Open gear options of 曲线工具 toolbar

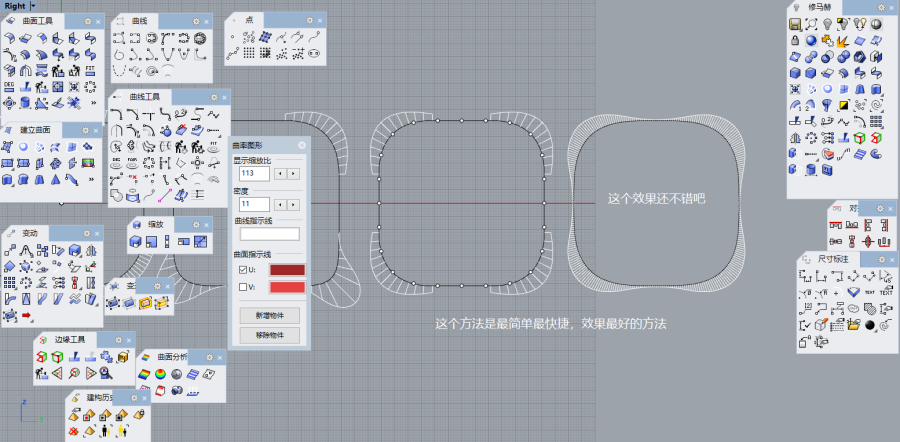tap(212, 96)
